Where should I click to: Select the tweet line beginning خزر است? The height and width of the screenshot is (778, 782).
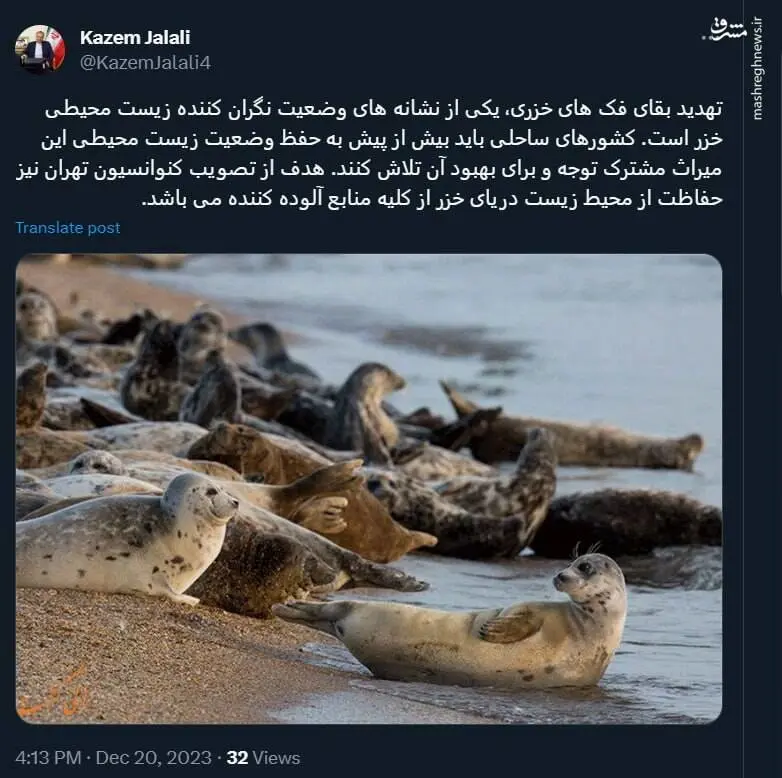382,140
